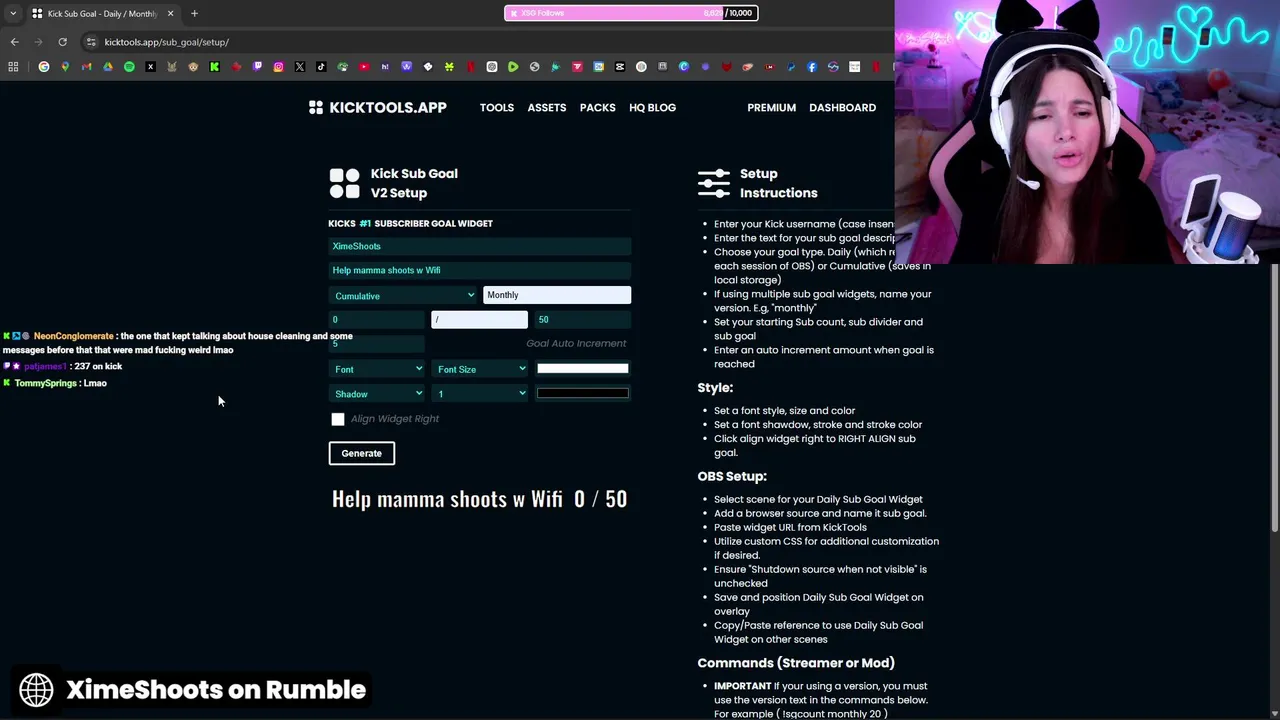The width and height of the screenshot is (1280, 720).
Task: Click the widget preview text 0 / 50
Action: click(600, 499)
